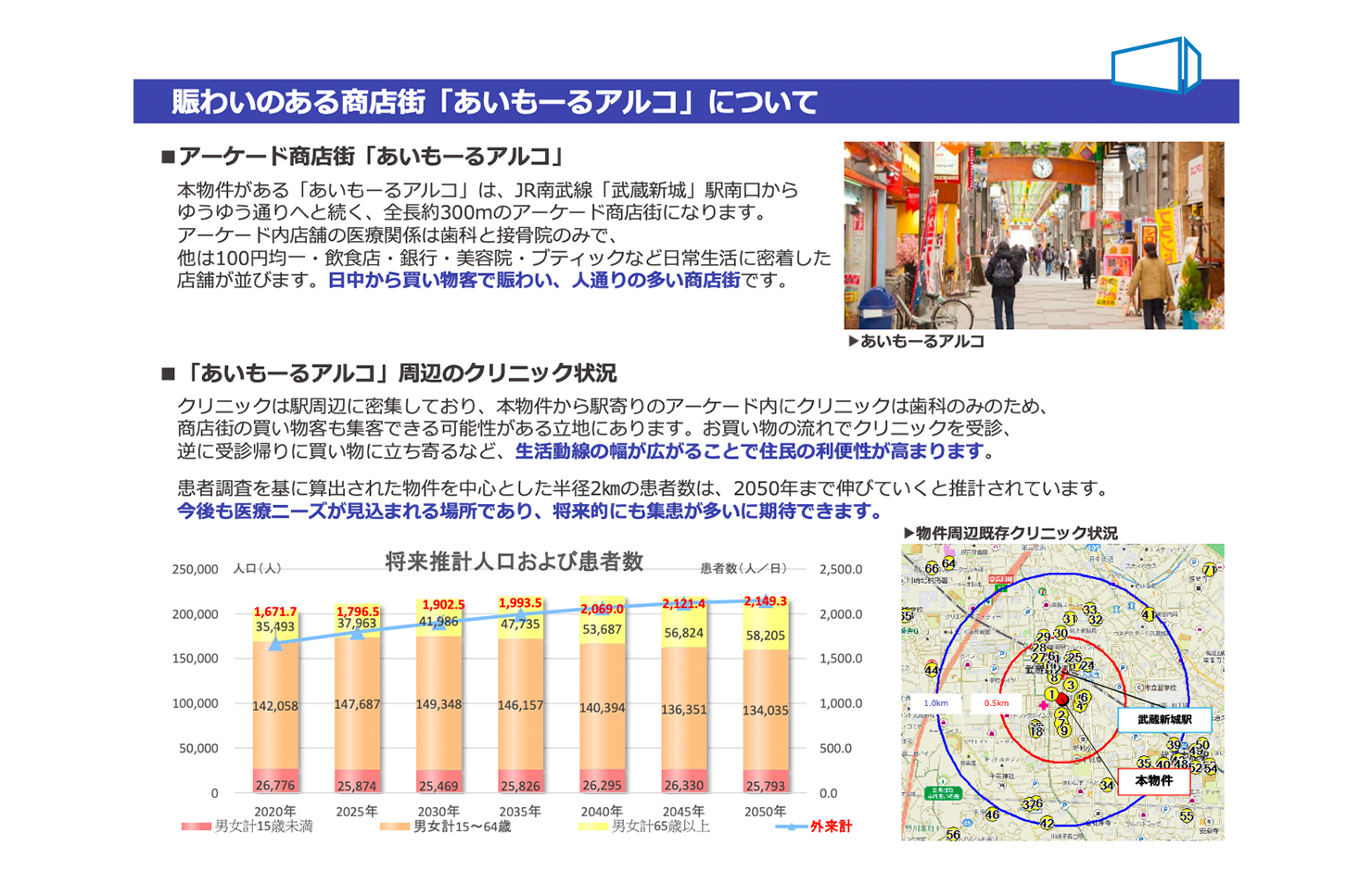
Task: Click the highlighted text 日中から買い物客で賑わい
Action: point(440,281)
